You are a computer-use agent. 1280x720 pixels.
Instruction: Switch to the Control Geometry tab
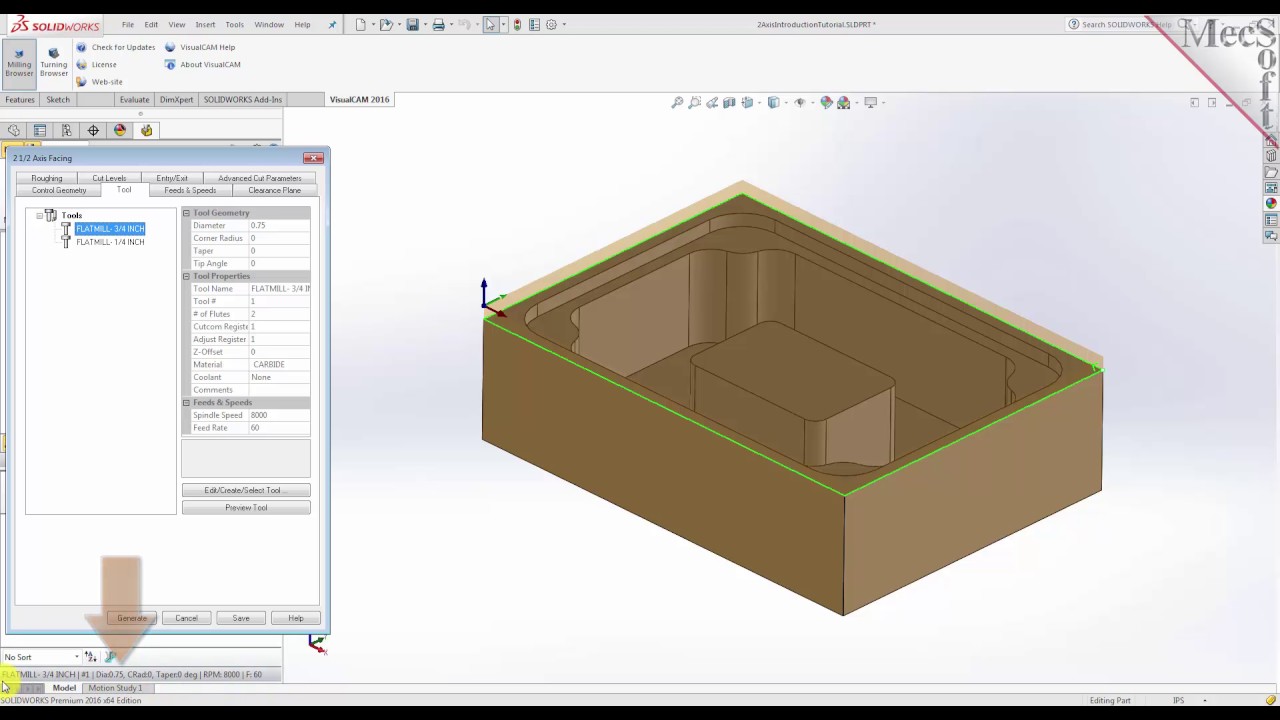pyautogui.click(x=59, y=190)
